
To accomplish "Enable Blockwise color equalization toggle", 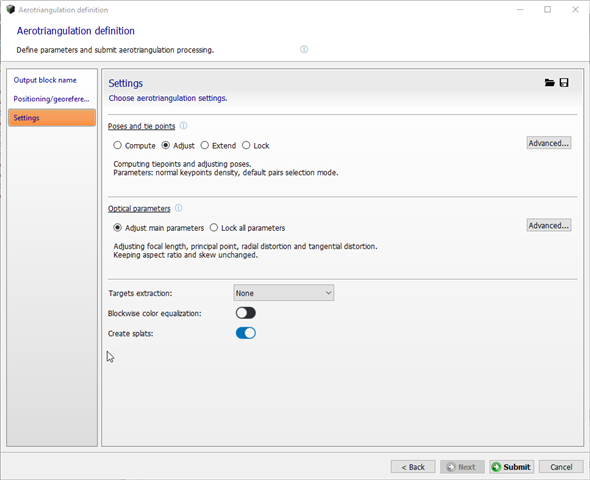I will click(x=246, y=313).
